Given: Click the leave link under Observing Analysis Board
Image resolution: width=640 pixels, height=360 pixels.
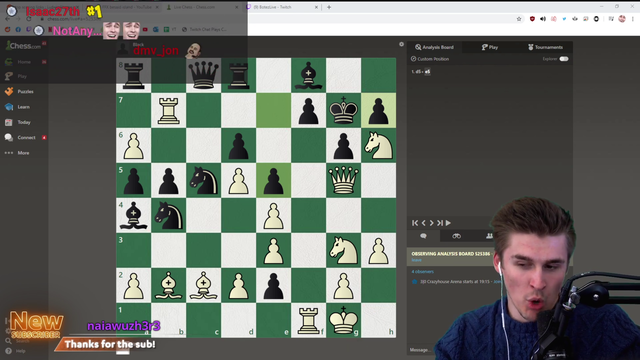Looking at the screenshot, I should (416, 260).
